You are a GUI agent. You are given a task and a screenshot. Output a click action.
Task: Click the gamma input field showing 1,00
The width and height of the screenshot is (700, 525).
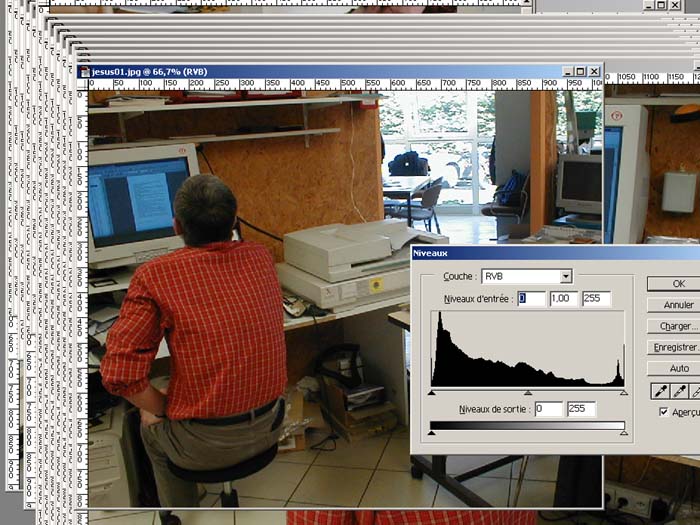tap(563, 299)
